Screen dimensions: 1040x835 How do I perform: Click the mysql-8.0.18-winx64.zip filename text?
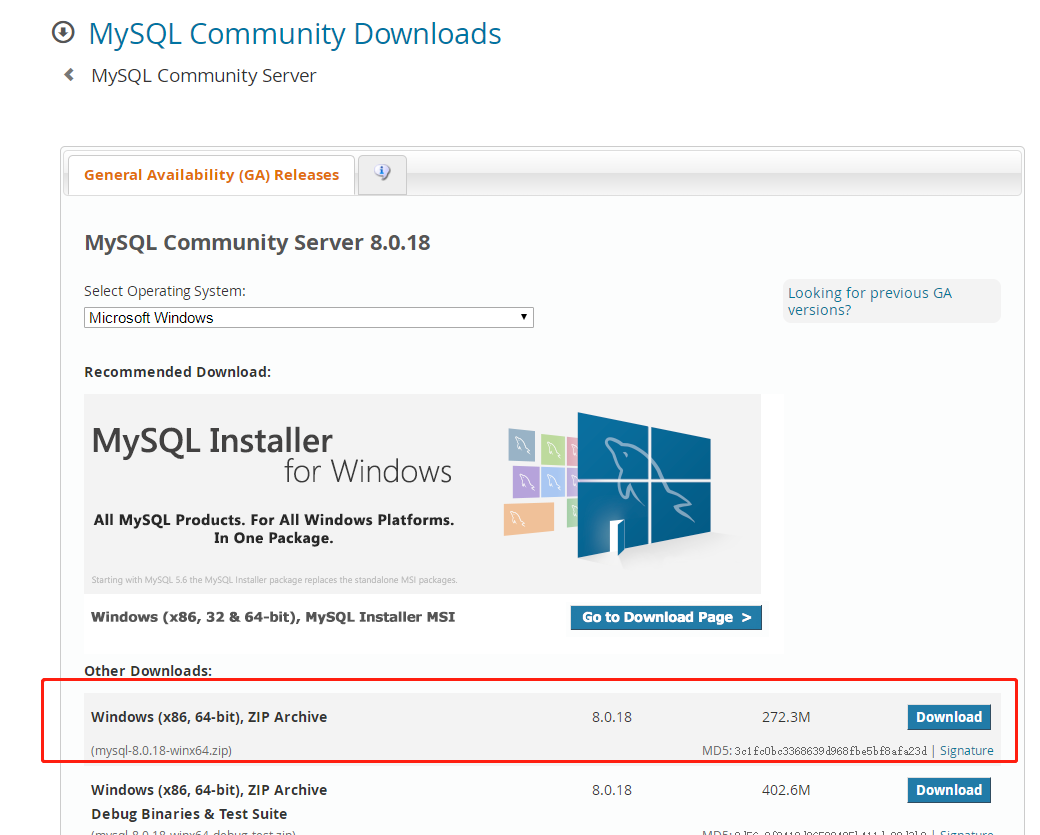[161, 751]
